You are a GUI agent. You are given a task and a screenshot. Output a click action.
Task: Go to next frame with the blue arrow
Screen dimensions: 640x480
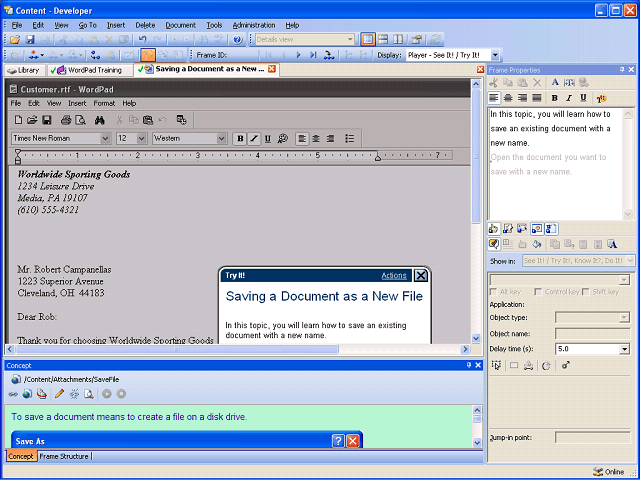point(298,55)
